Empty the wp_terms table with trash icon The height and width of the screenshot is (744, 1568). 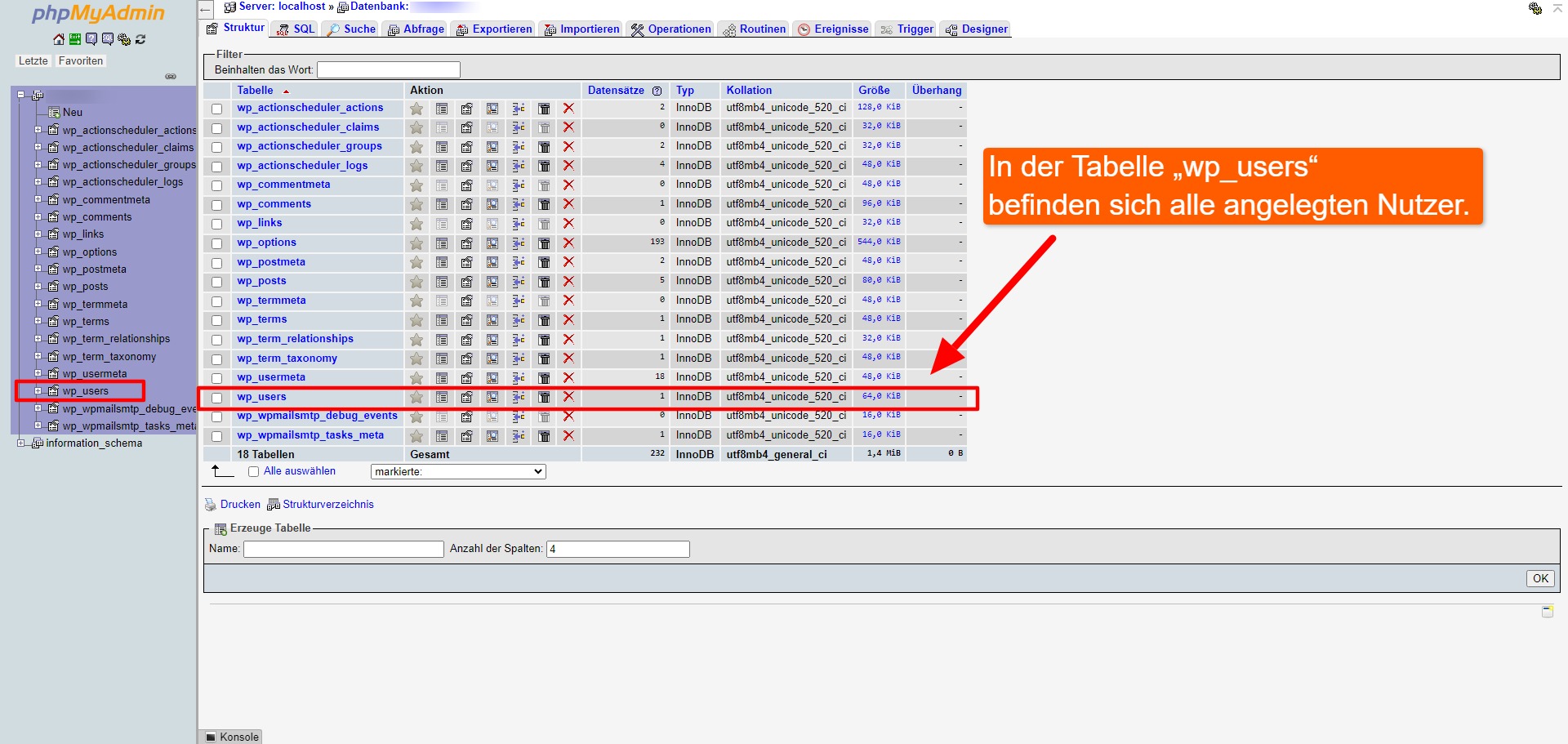[x=545, y=320]
